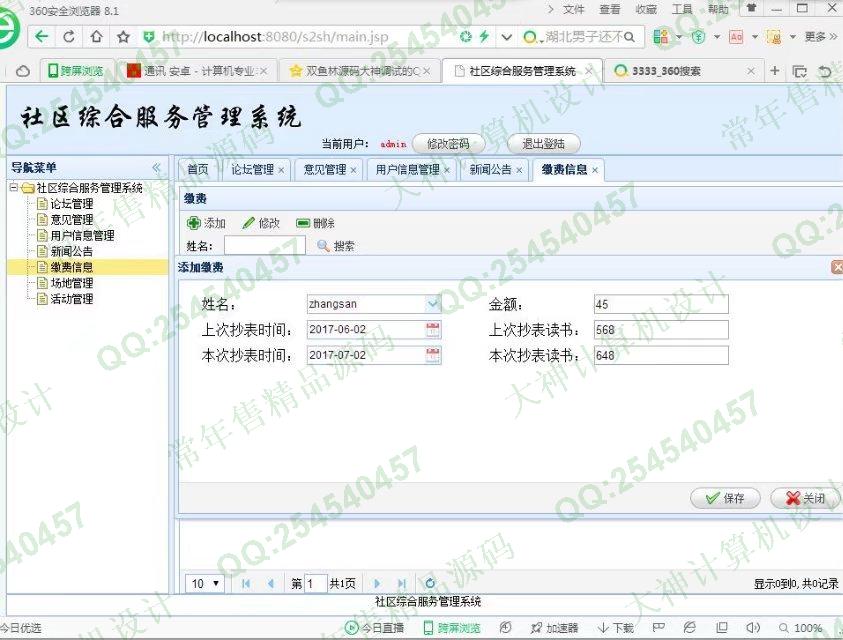Click the green shield security icon
Screen dimensions: 843x640
[149, 37]
